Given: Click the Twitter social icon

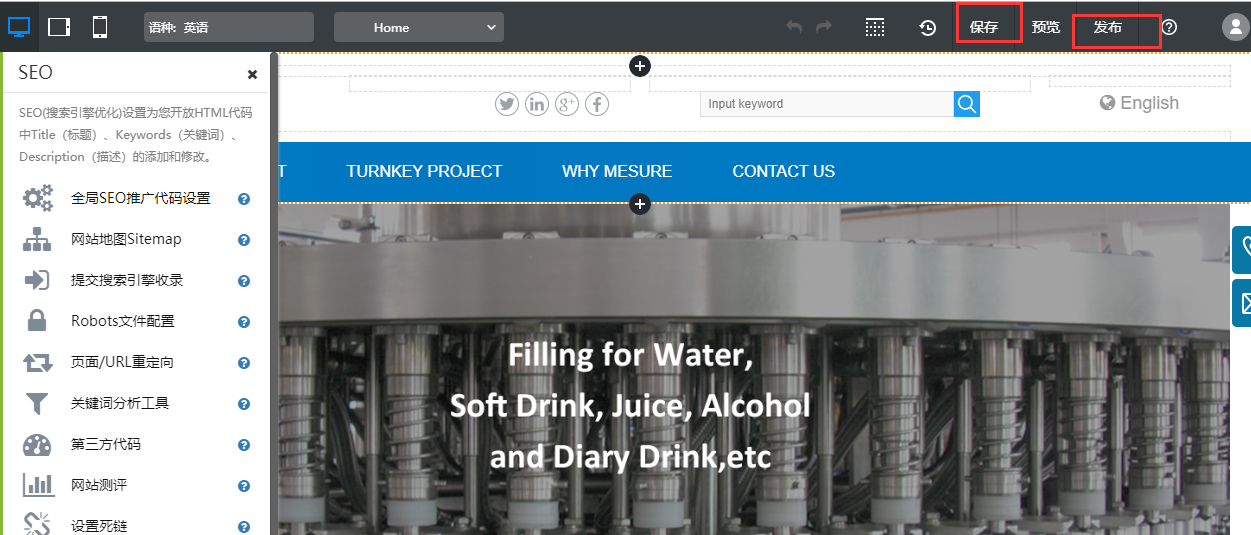Looking at the screenshot, I should click(507, 104).
